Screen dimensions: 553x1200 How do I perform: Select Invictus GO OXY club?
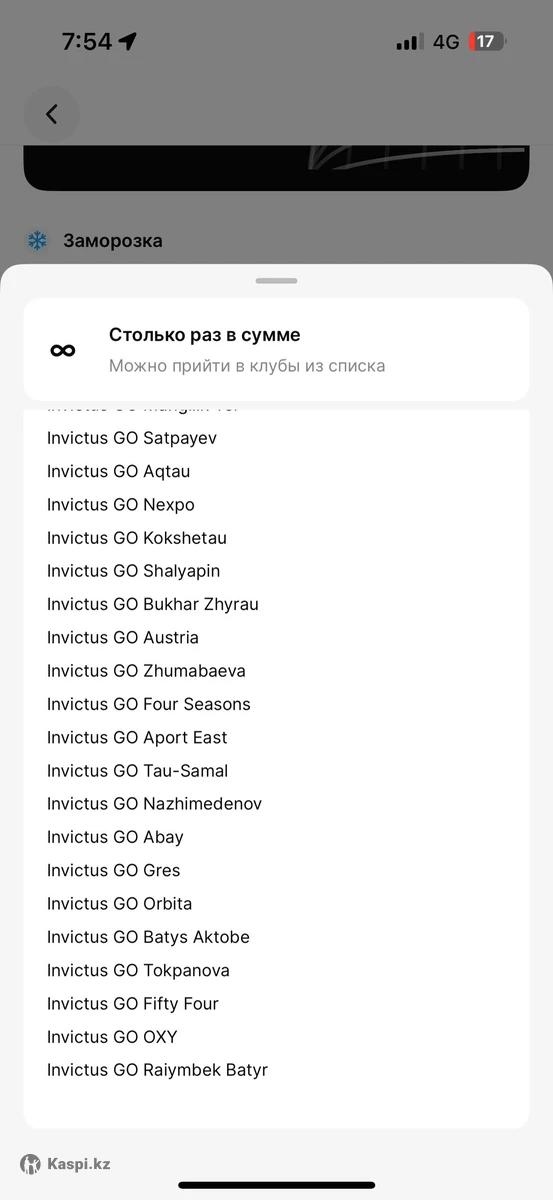[112, 1037]
